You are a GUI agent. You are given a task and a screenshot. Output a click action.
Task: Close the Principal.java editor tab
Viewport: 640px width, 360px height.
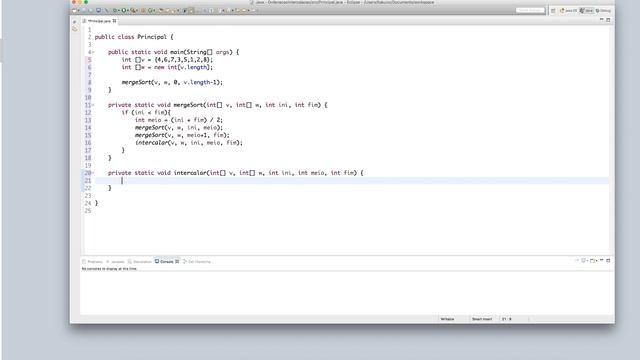(115, 21)
